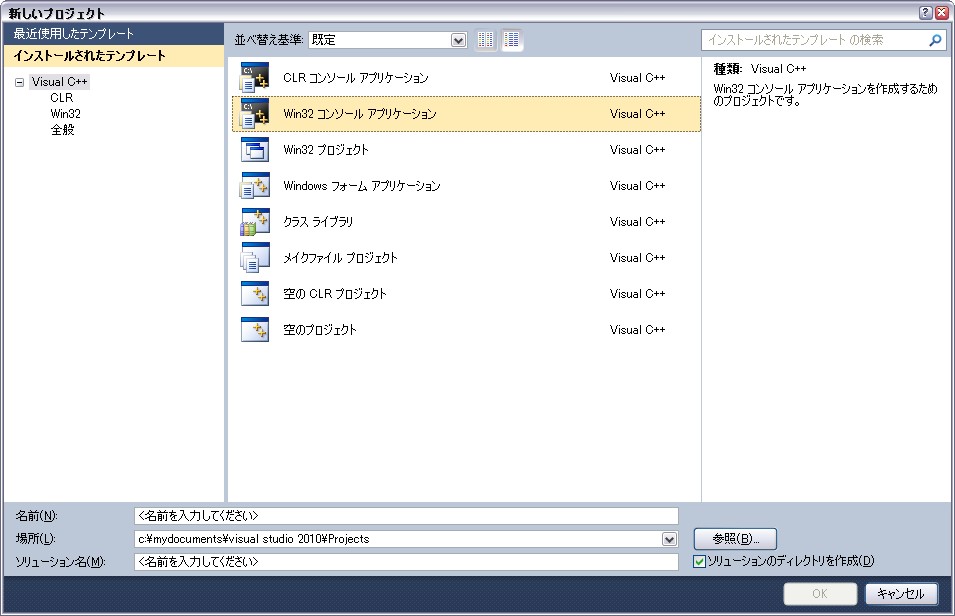Focus the ソリューション名 input field
The image size is (955, 616).
coord(406,561)
